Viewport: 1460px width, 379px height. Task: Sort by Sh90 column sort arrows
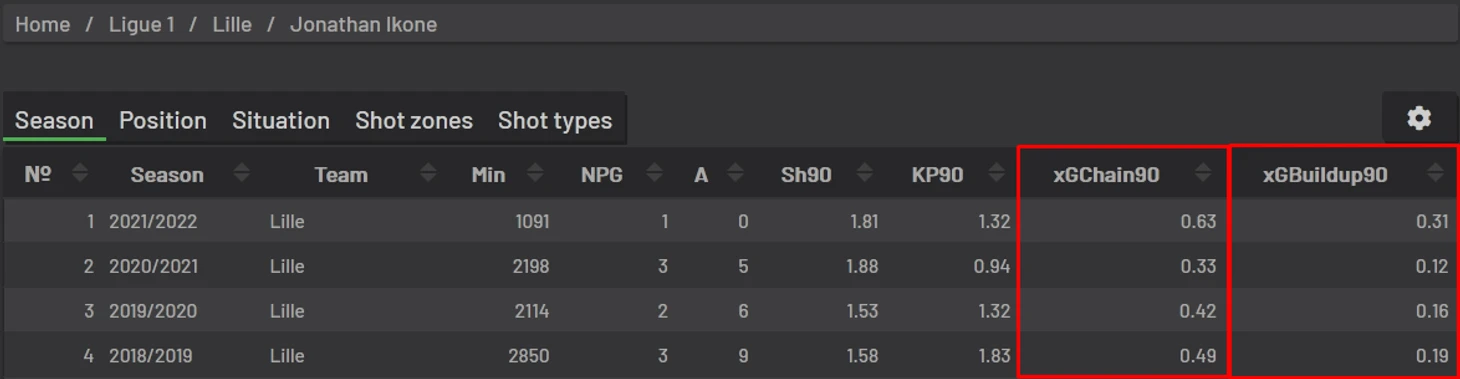tap(865, 174)
